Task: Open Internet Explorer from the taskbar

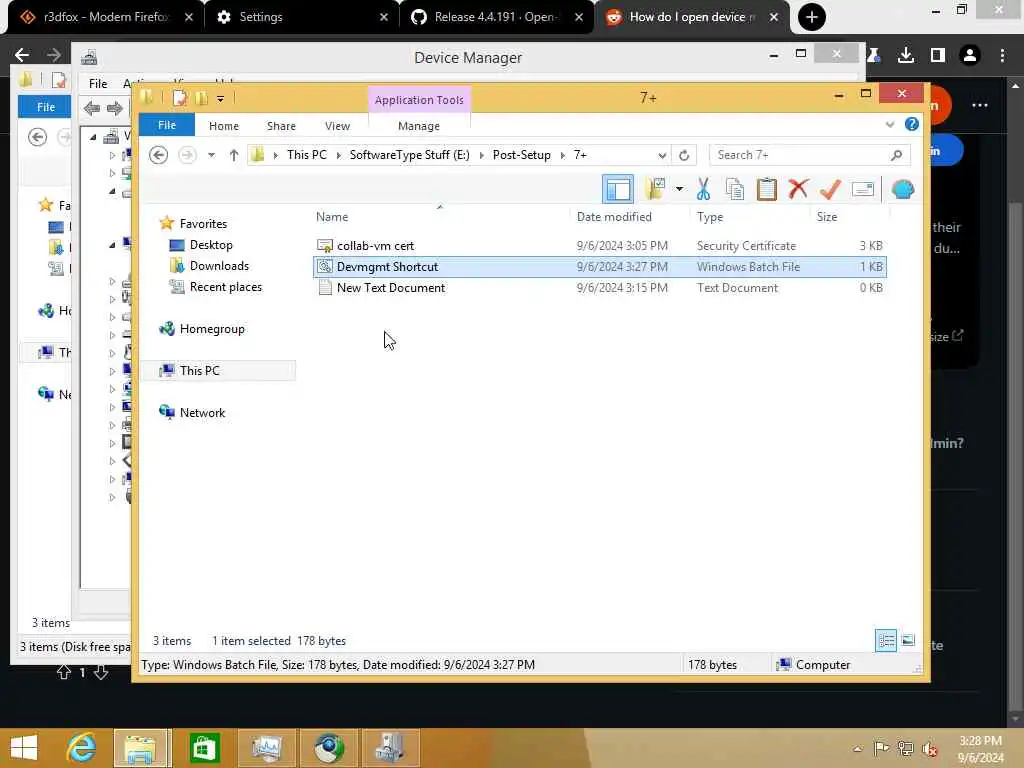Action: (x=82, y=748)
